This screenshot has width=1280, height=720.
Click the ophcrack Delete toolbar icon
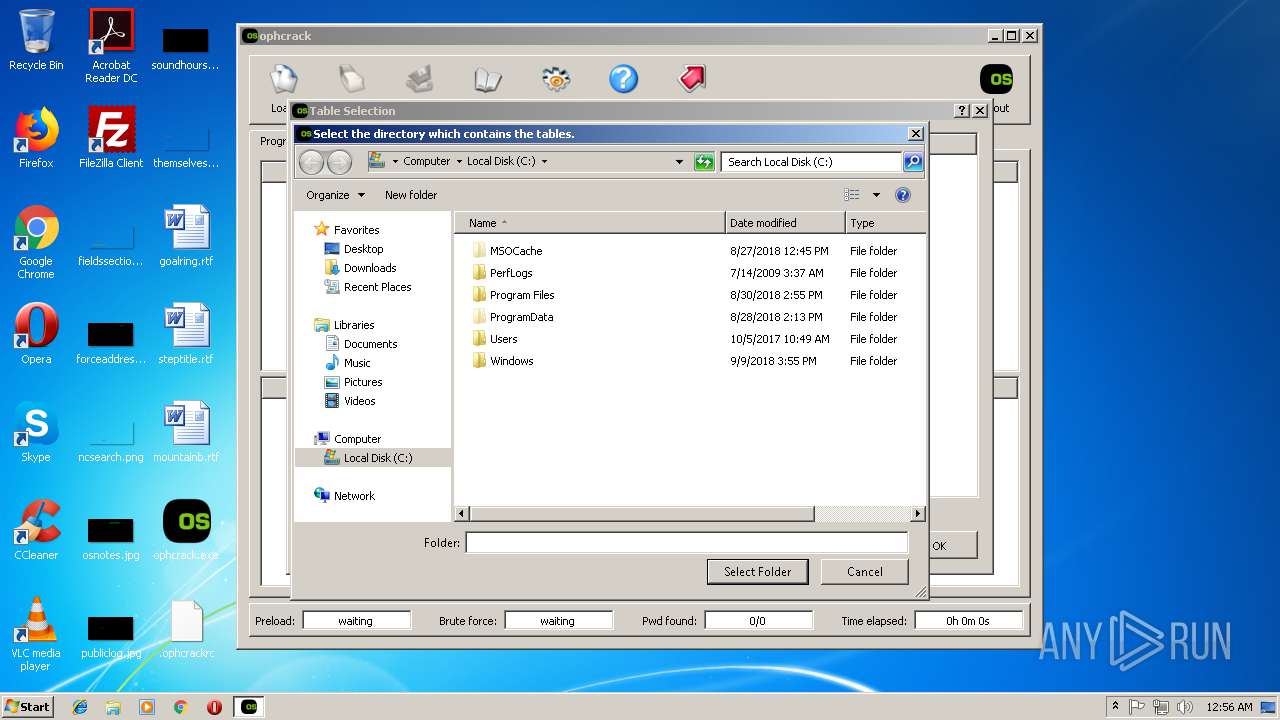[352, 79]
